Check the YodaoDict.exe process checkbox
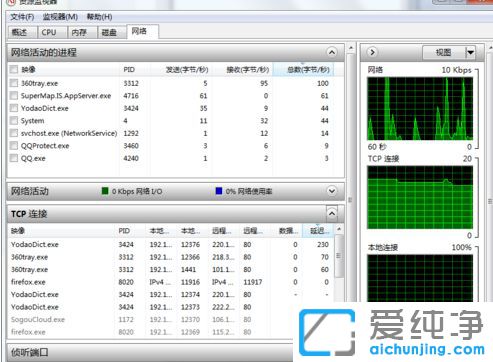493x362 pixels. pos(14,108)
